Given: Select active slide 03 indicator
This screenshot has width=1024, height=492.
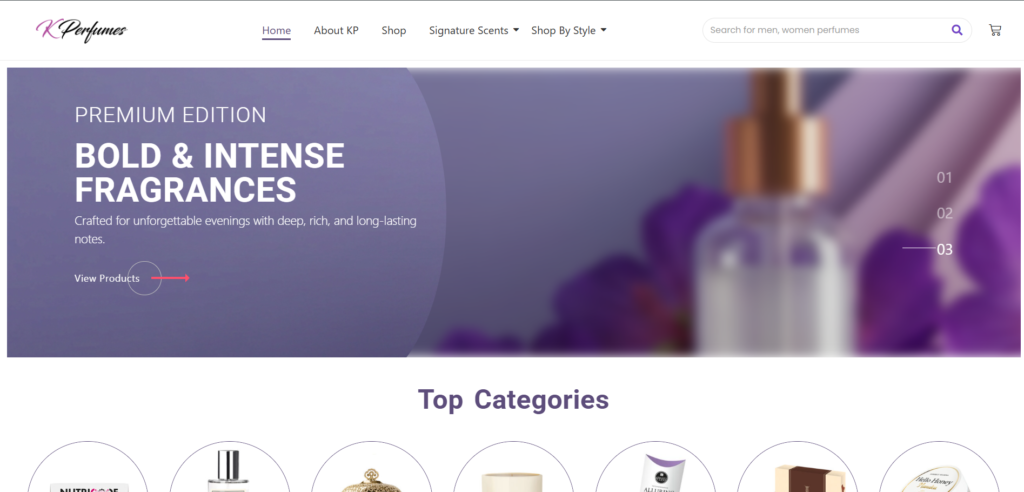Looking at the screenshot, I should 944,249.
